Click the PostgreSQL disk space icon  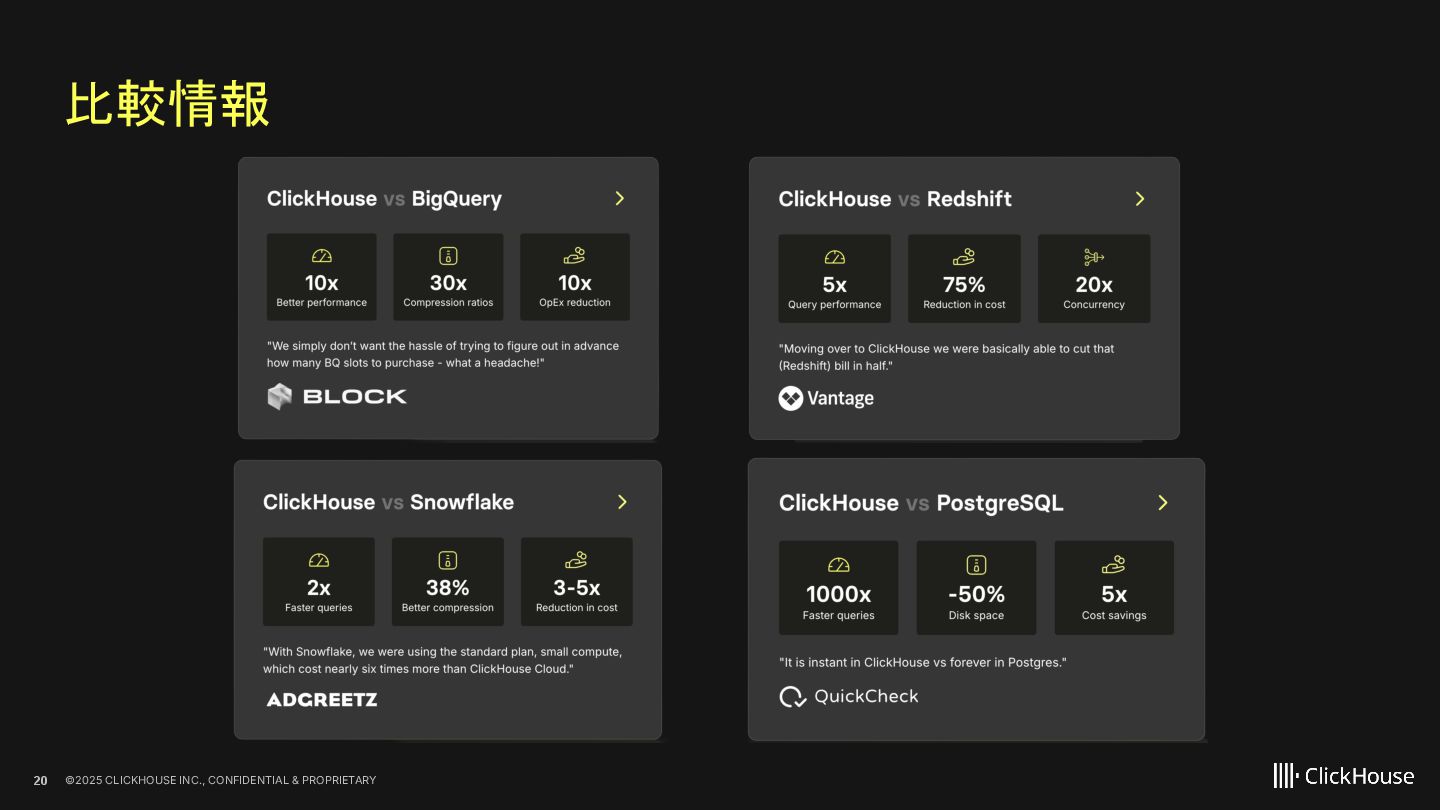click(x=976, y=565)
